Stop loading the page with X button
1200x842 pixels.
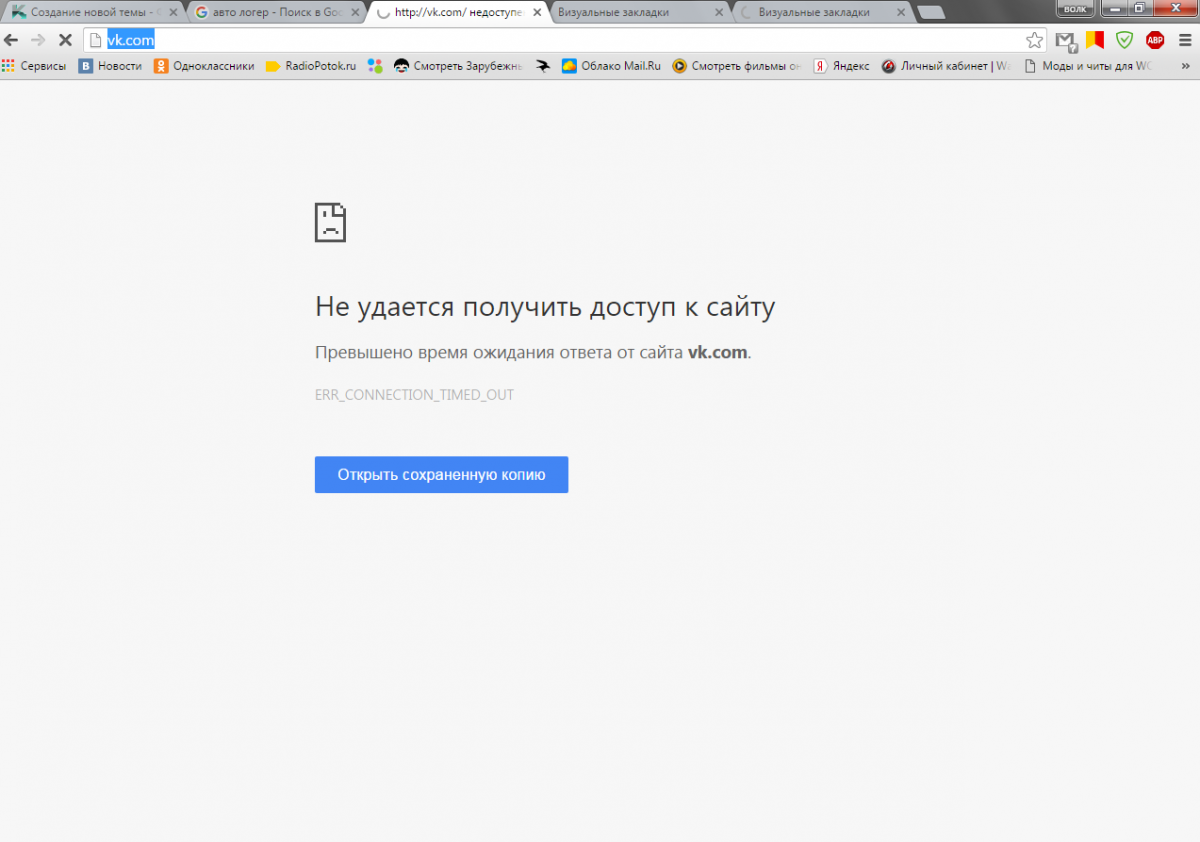[65, 40]
